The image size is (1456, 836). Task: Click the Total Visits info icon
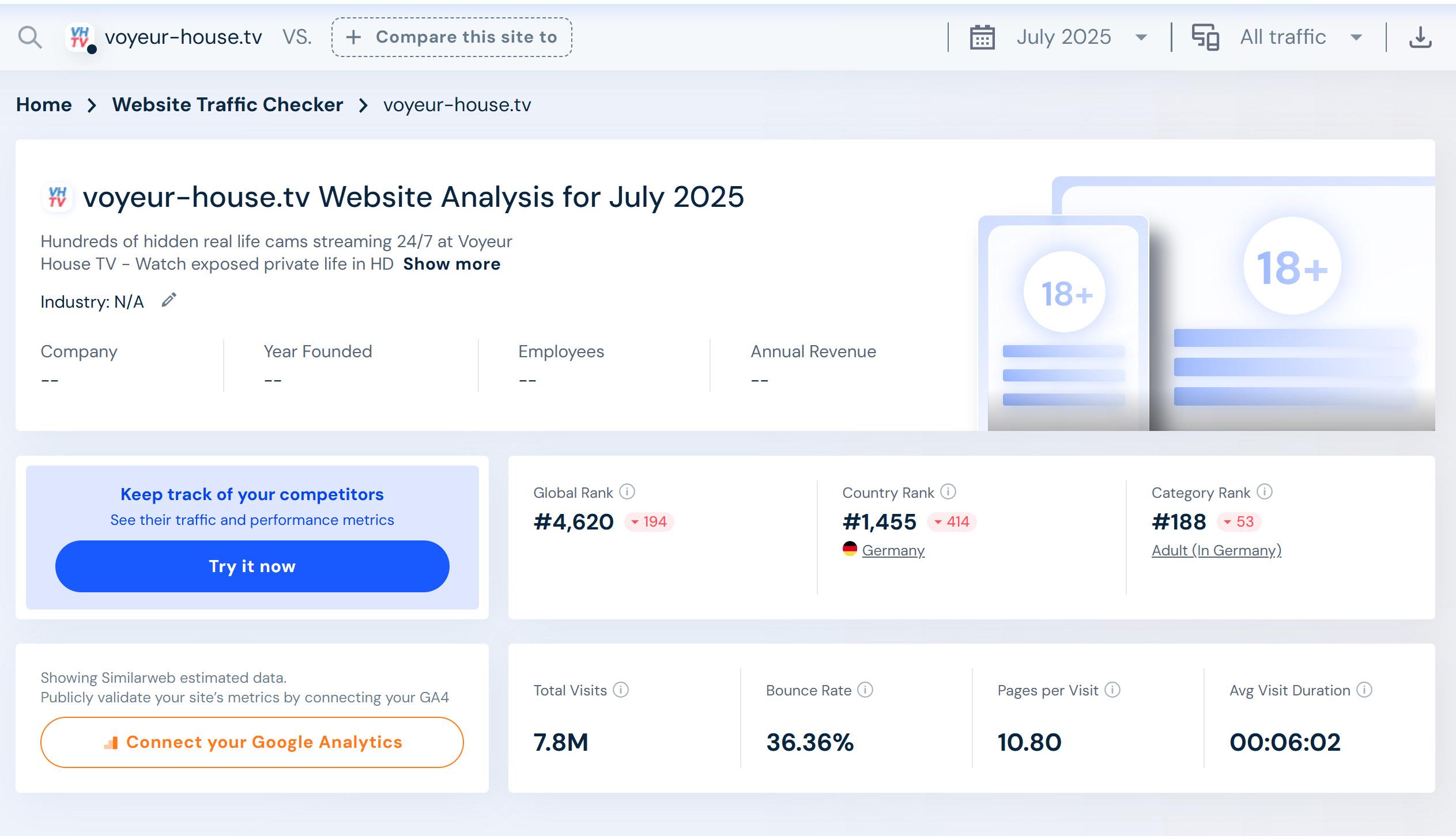(x=621, y=690)
